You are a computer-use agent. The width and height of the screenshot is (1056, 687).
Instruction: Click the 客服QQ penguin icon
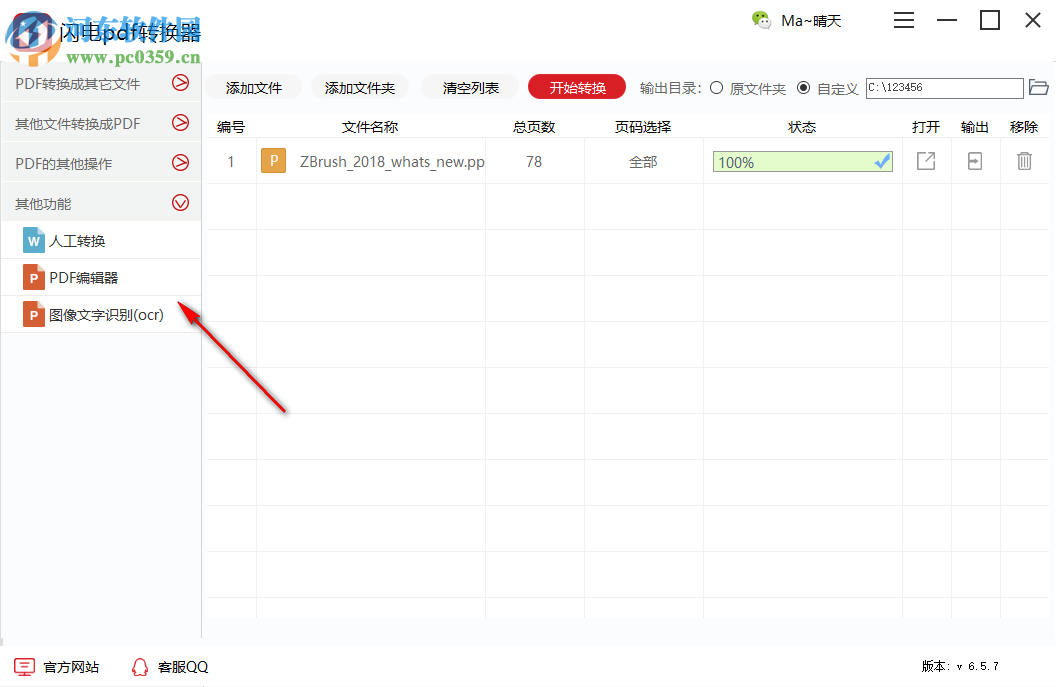tap(139, 666)
